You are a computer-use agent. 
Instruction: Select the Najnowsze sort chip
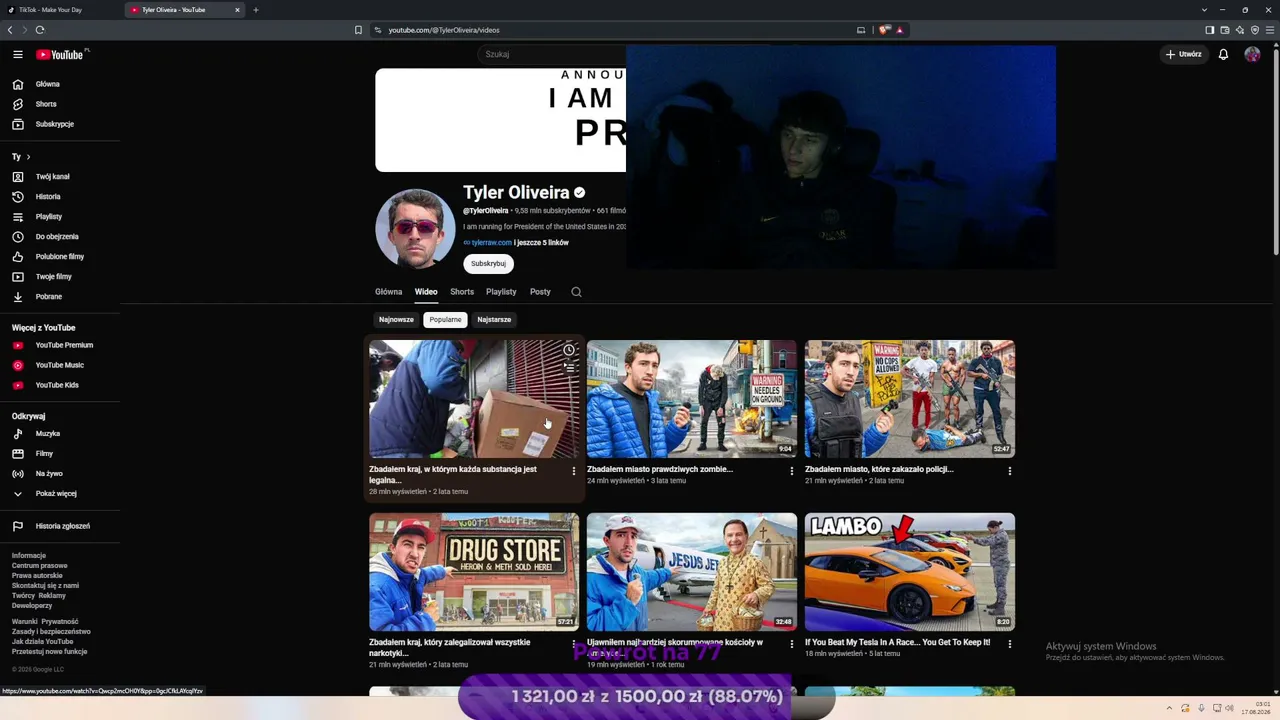(x=396, y=320)
